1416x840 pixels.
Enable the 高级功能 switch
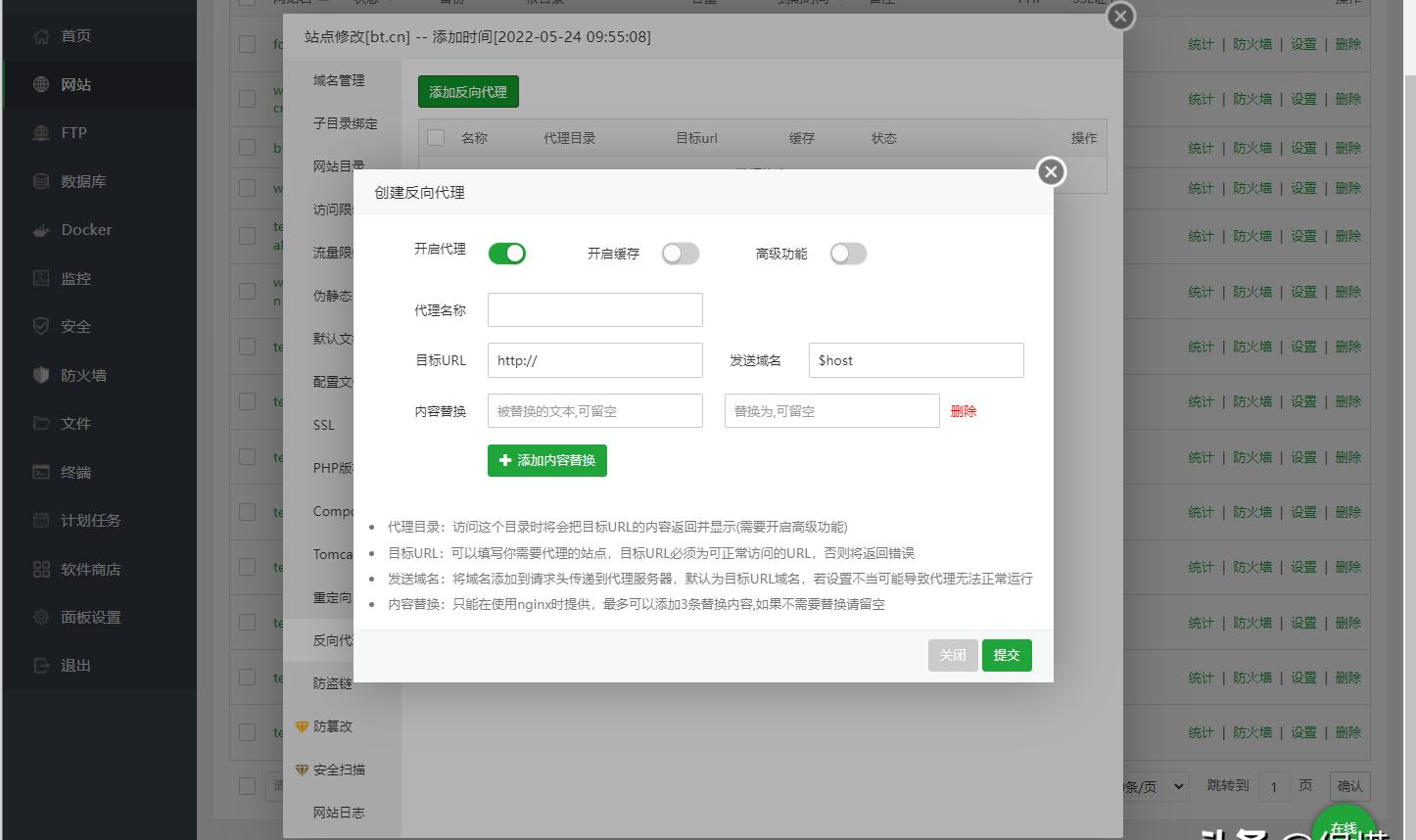click(848, 254)
